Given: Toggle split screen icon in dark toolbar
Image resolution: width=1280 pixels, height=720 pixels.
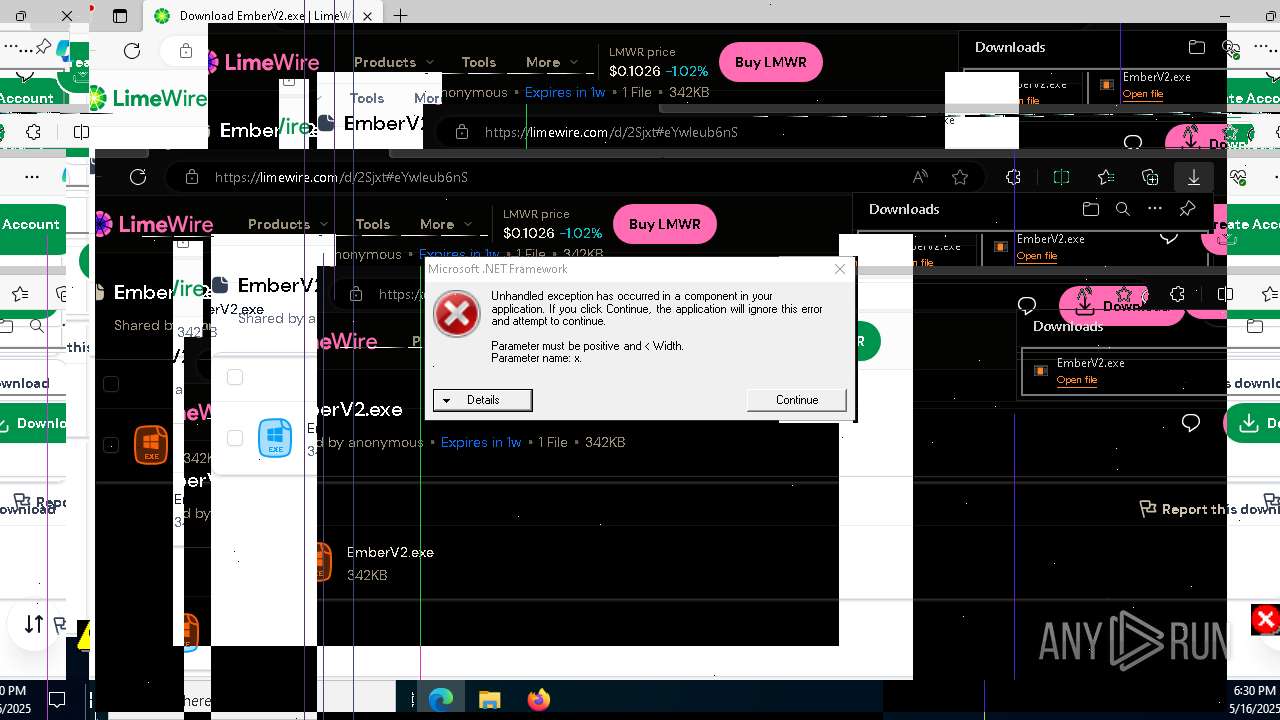Looking at the screenshot, I should [x=1061, y=177].
